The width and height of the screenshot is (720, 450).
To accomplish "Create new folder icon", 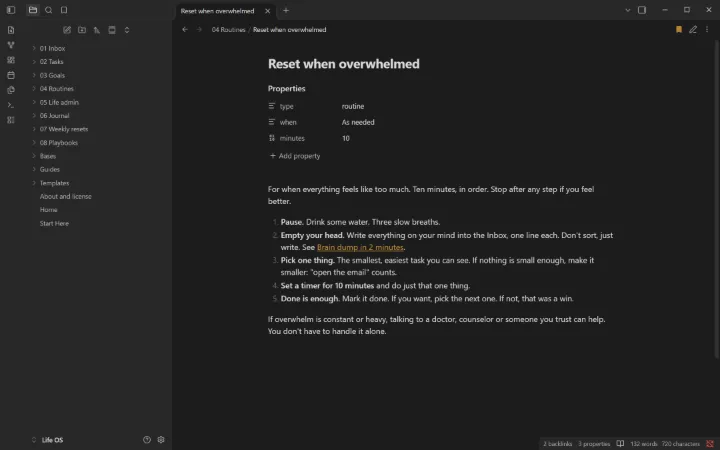I will (82, 30).
